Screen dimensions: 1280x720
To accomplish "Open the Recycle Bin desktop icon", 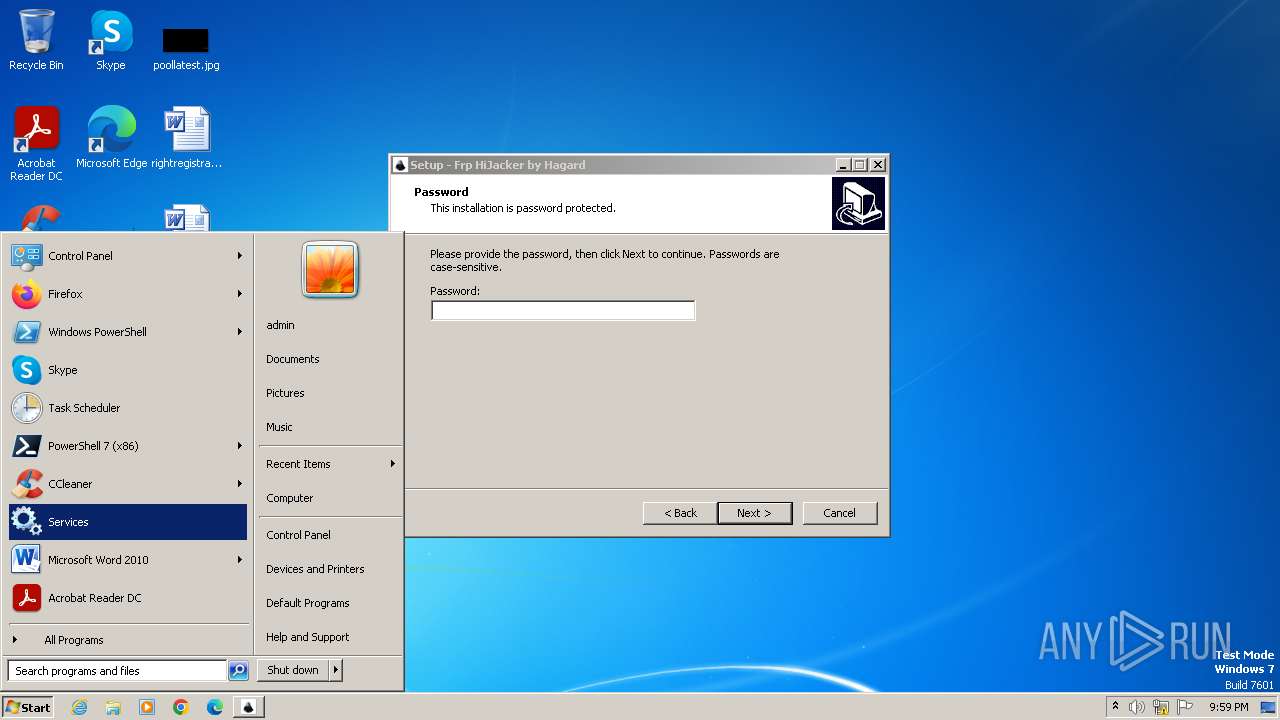I will click(x=36, y=40).
